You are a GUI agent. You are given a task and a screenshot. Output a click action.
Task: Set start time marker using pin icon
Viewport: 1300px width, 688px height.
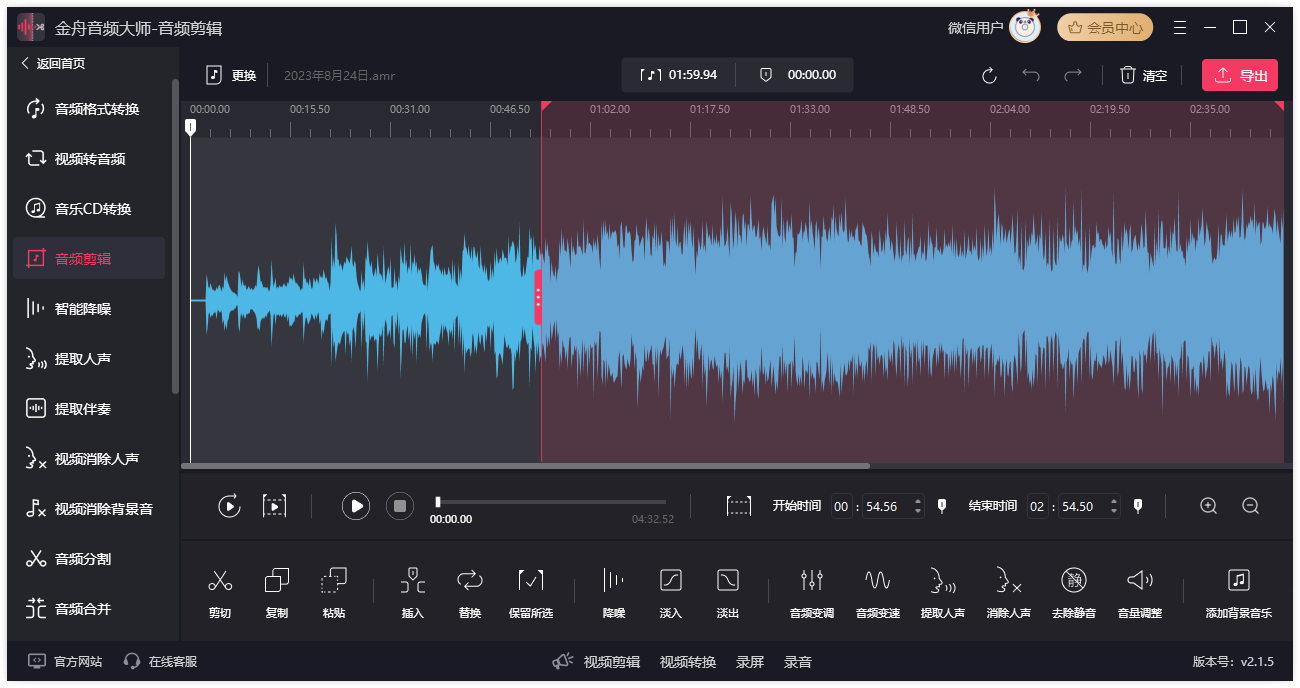point(941,506)
